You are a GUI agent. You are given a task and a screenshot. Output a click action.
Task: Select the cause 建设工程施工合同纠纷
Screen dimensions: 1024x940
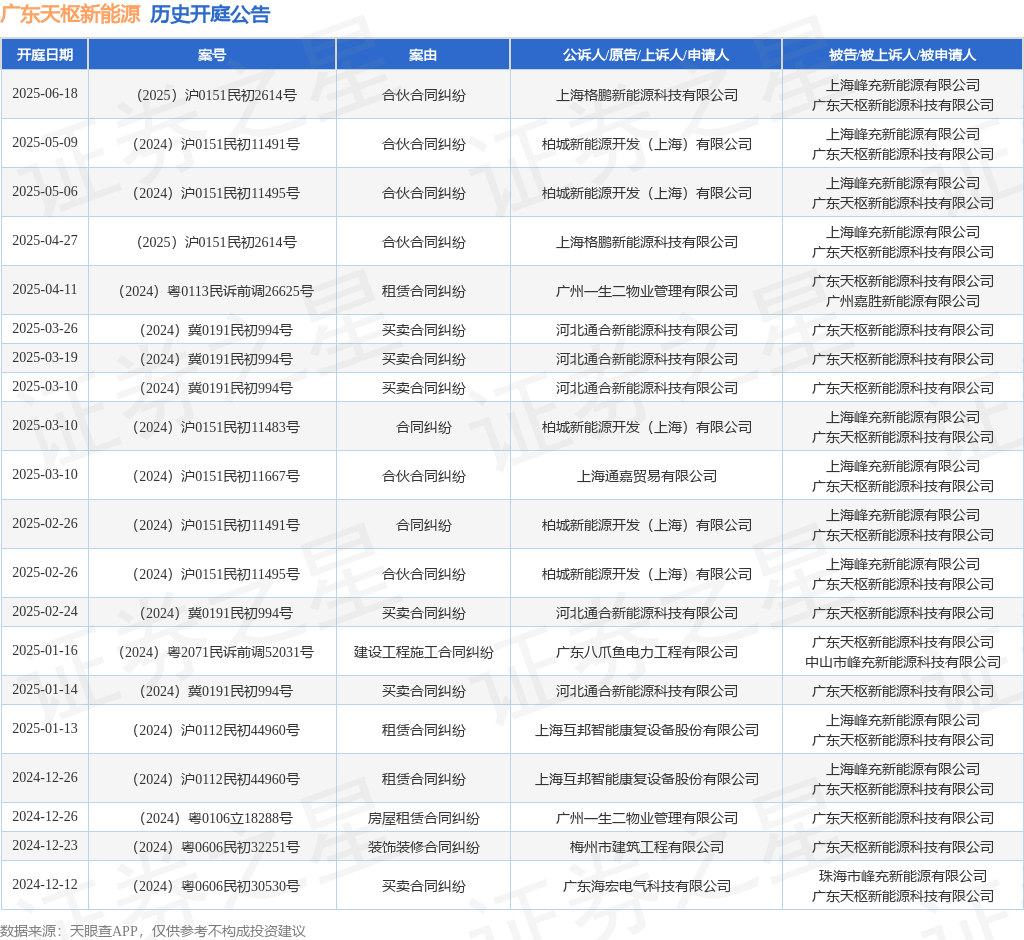tap(423, 652)
